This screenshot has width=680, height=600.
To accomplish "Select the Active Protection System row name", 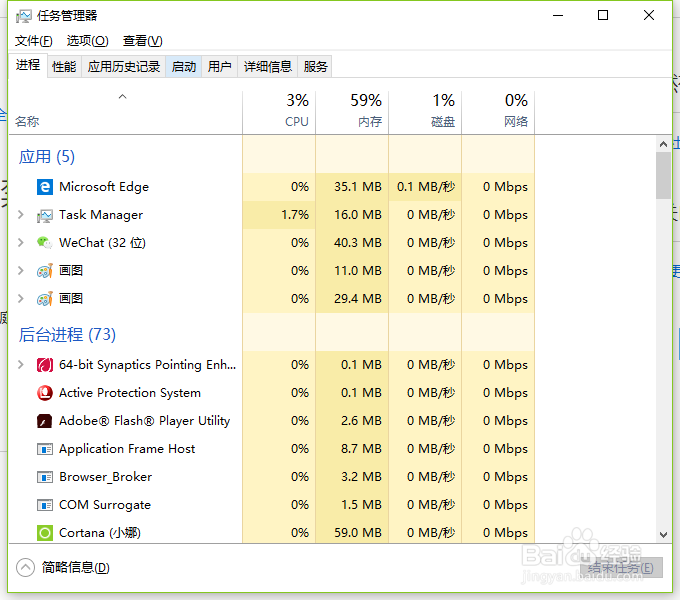I will tap(130, 393).
